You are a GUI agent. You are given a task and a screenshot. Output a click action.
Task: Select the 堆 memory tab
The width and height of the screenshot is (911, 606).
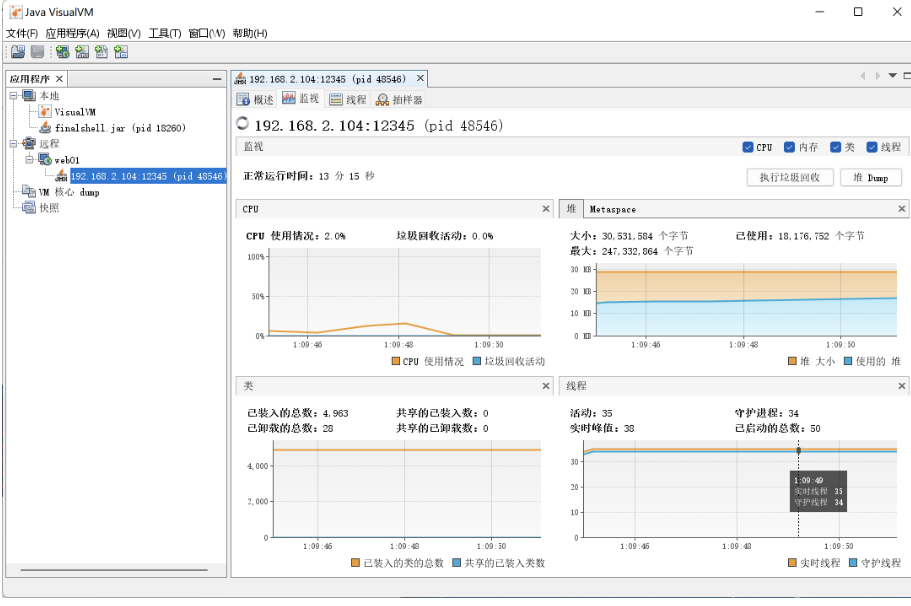[x=572, y=209]
